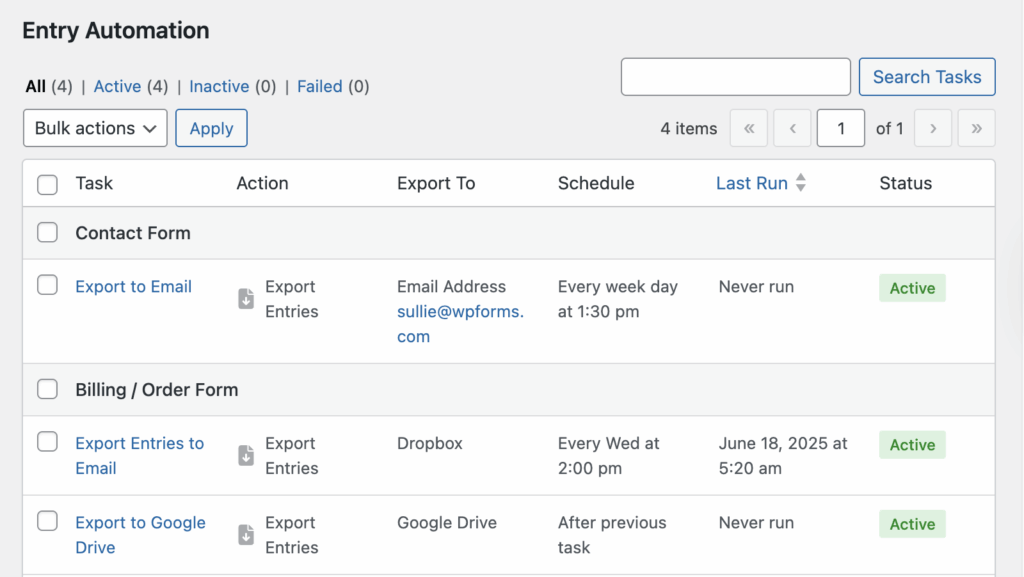Open the sullie@wpforms.com email link
The height and width of the screenshot is (577, 1024).
coord(460,324)
